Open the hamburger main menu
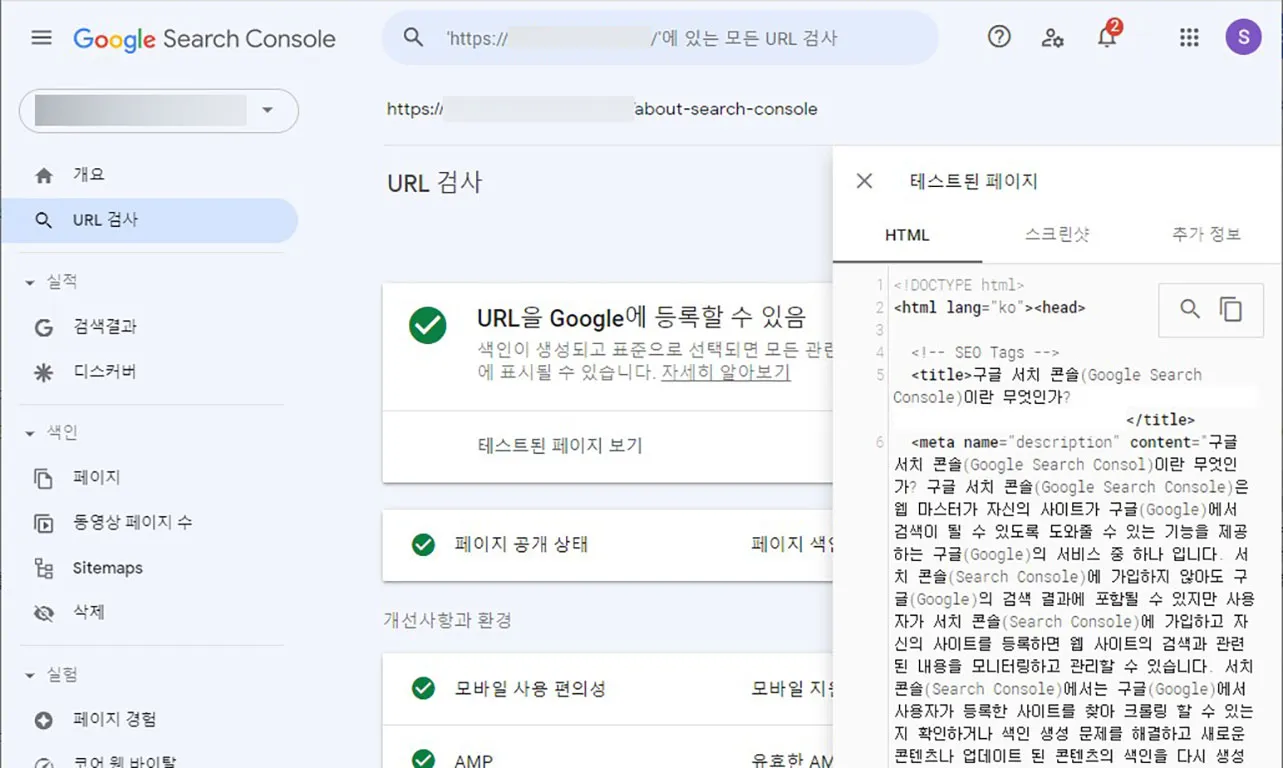This screenshot has width=1283, height=768. pyautogui.click(x=41, y=38)
